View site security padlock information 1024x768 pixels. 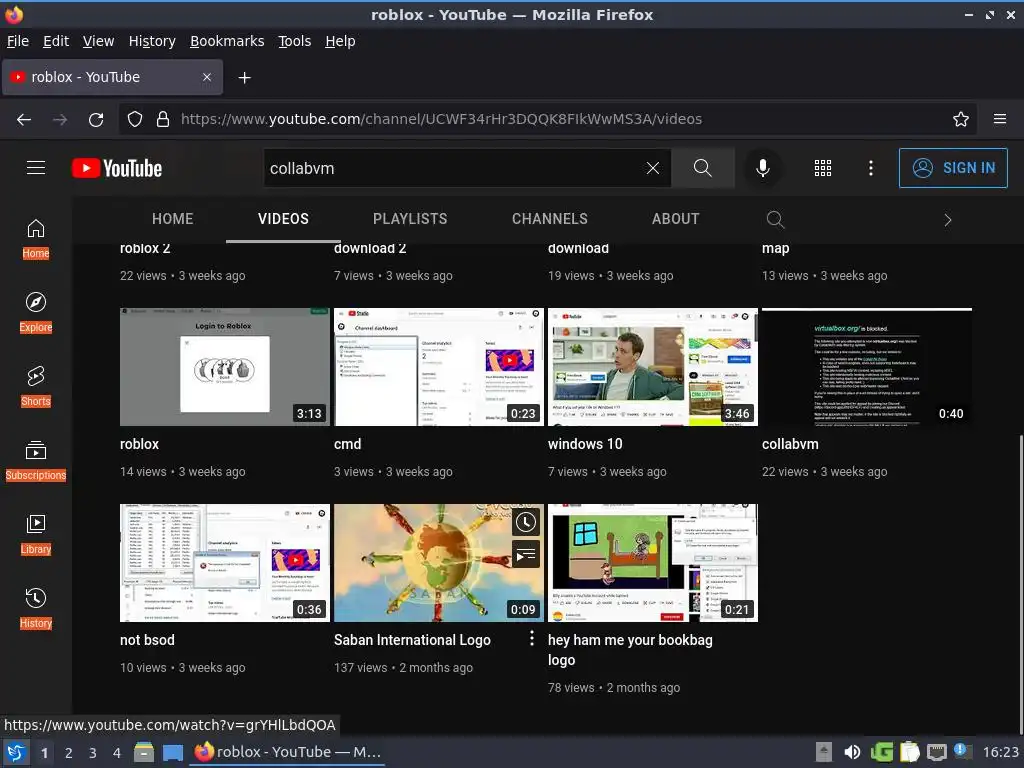click(163, 119)
